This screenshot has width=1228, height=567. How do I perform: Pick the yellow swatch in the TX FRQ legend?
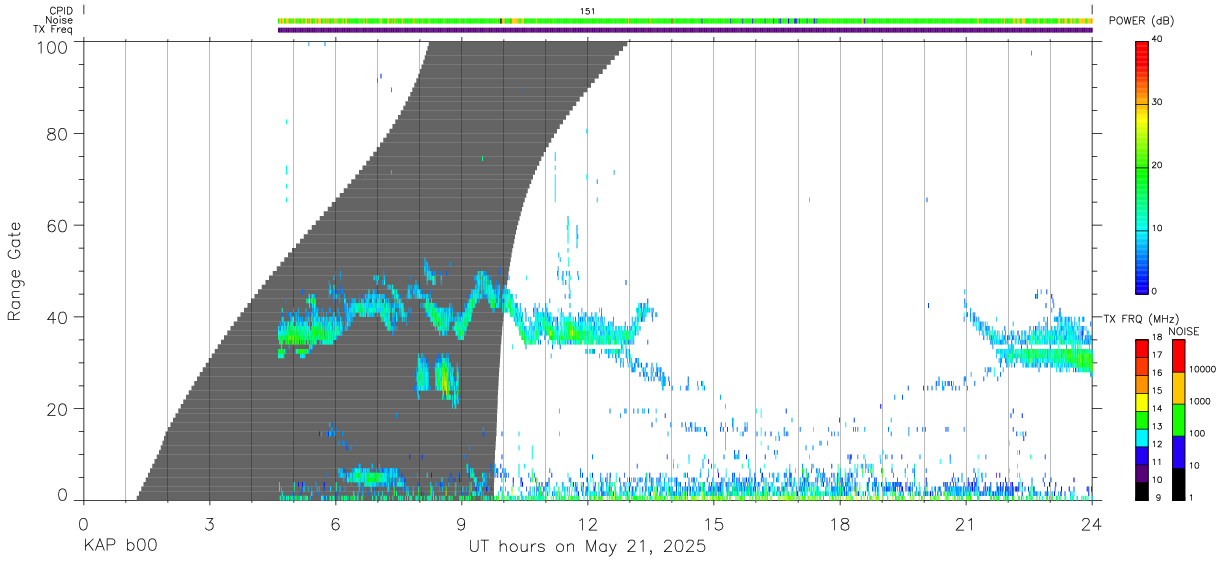(x=1143, y=402)
